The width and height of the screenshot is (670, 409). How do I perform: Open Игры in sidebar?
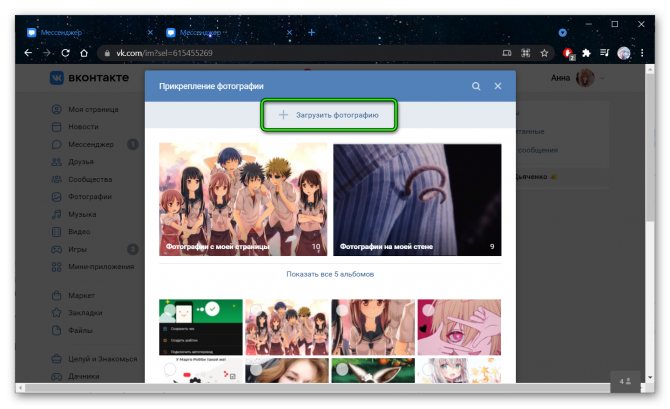tap(69, 249)
